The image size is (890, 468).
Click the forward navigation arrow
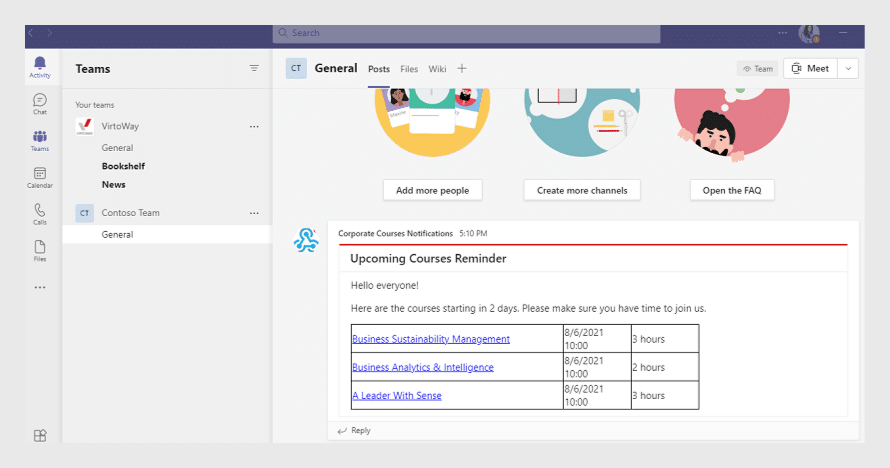(49, 33)
